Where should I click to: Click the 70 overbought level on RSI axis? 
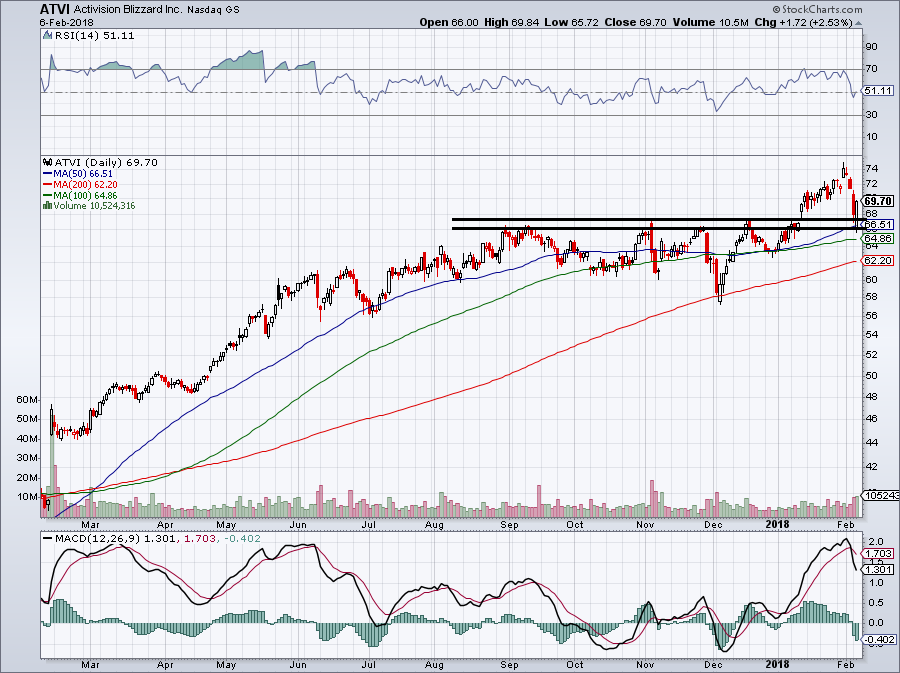(x=871, y=69)
